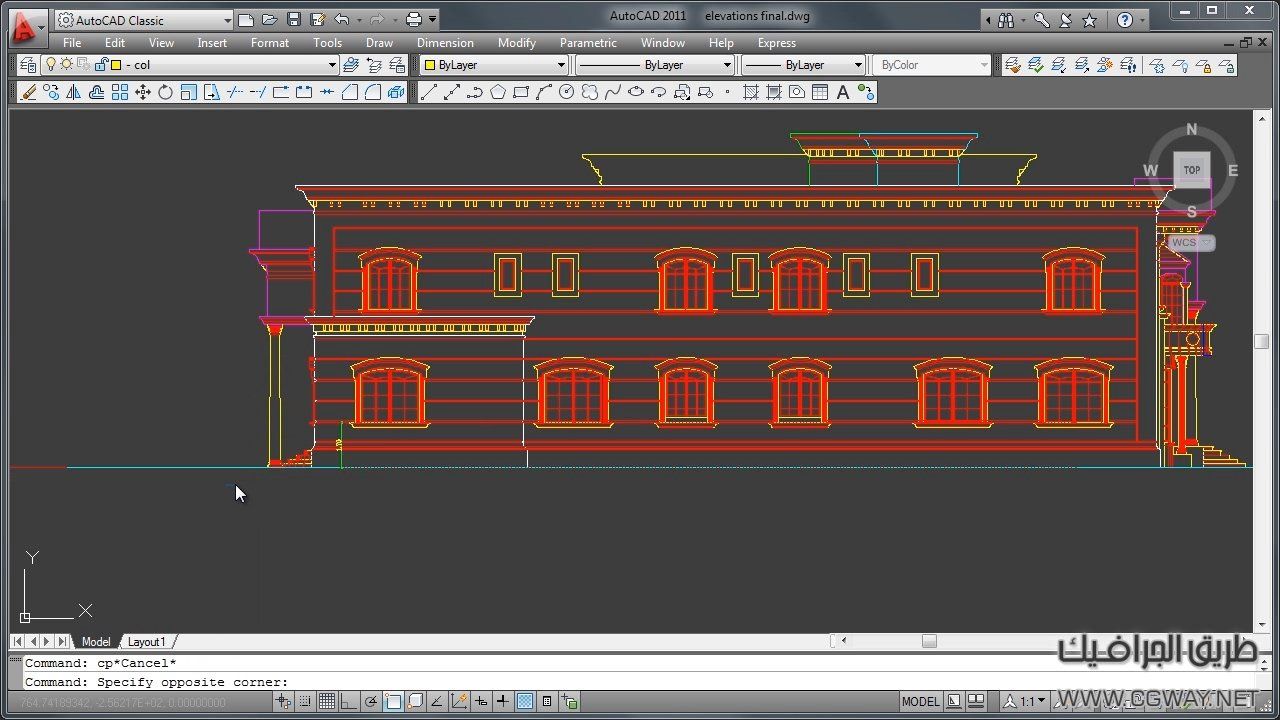Pick the Multiline Text tool
This screenshot has height=720, width=1280.
(x=842, y=93)
